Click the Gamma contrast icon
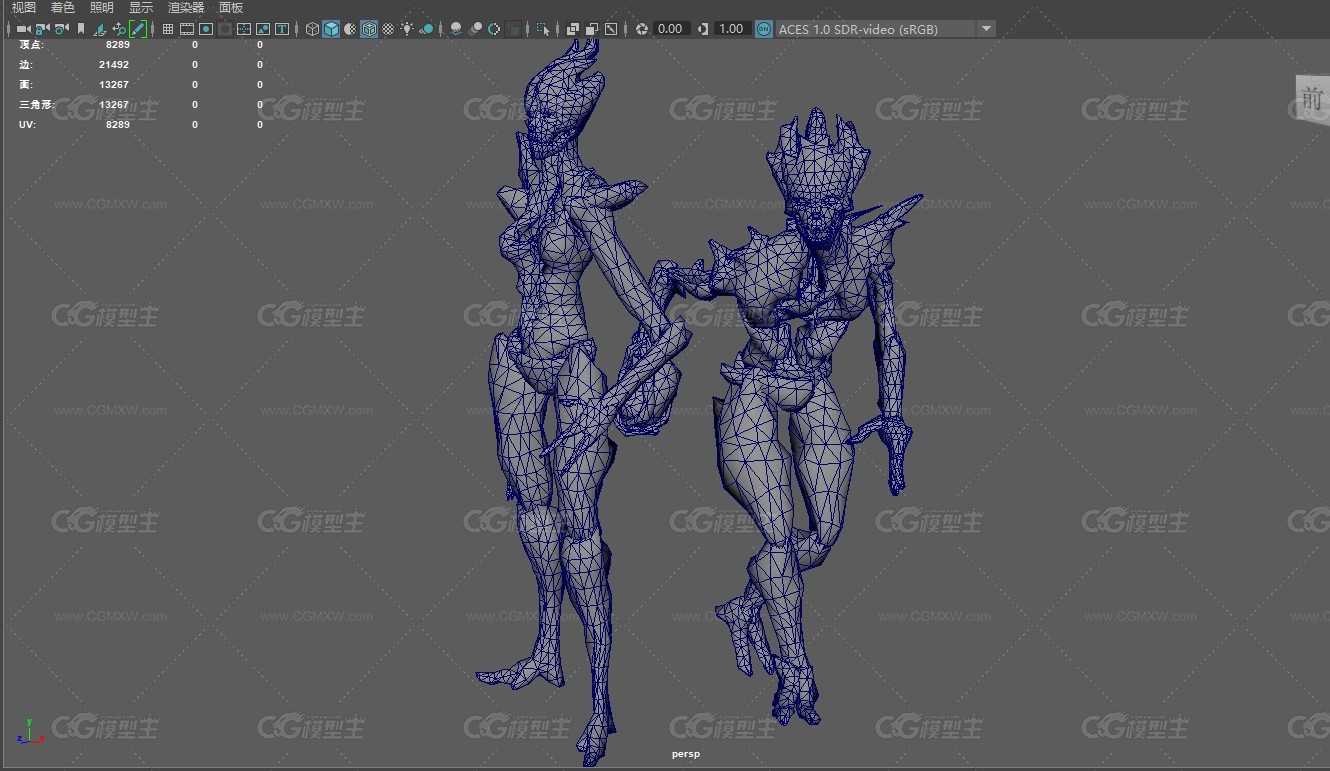This screenshot has width=1330, height=771. tap(703, 29)
